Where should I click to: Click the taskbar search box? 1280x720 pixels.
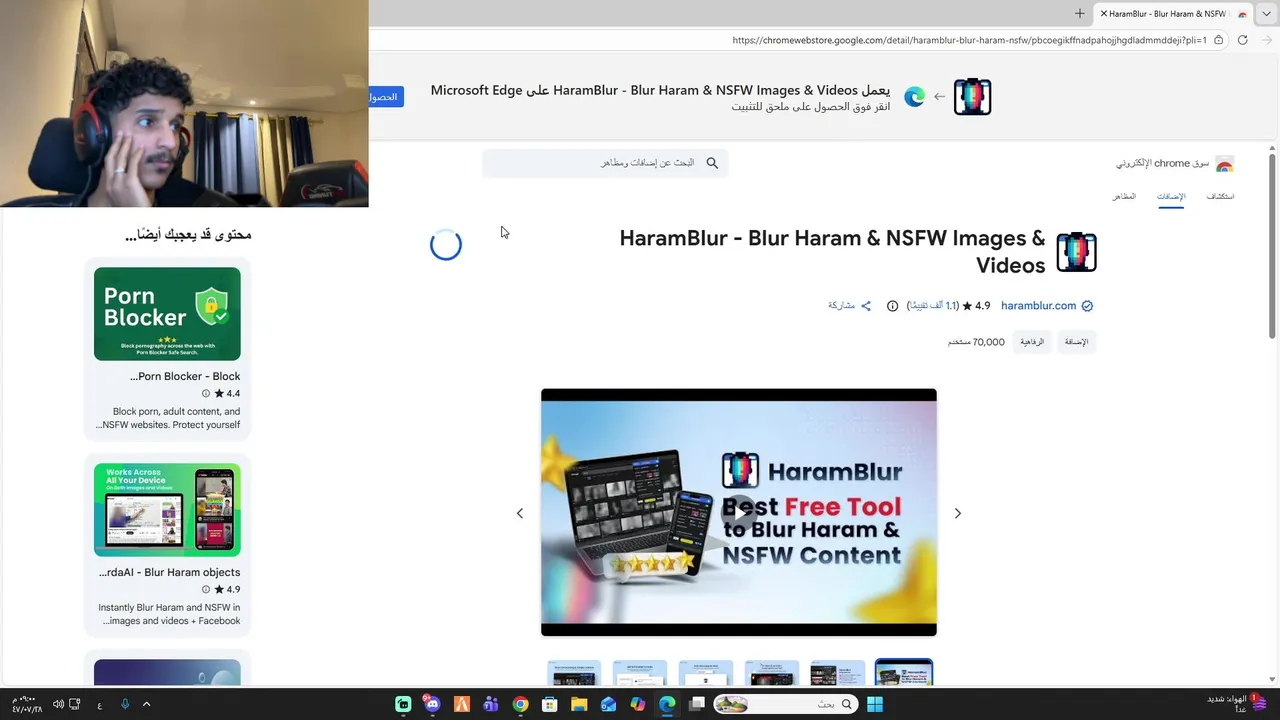pyautogui.click(x=785, y=704)
